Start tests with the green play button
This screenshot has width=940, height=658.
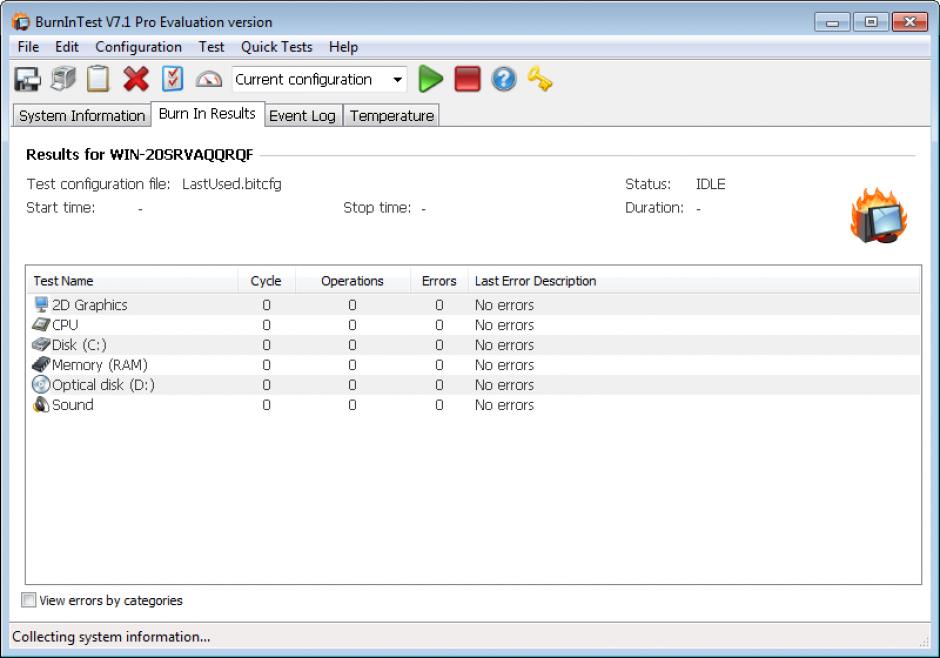(430, 79)
